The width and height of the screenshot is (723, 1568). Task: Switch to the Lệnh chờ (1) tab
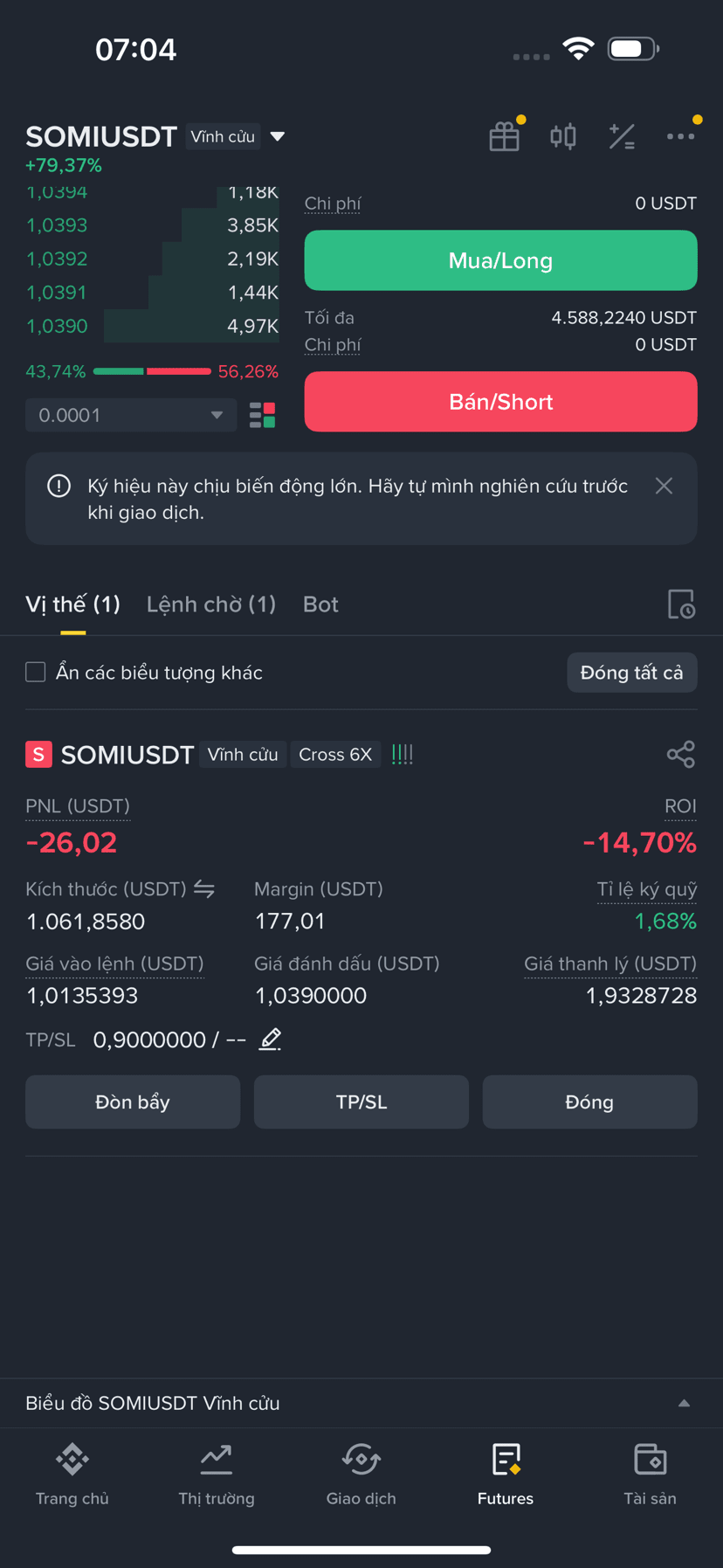(x=211, y=604)
